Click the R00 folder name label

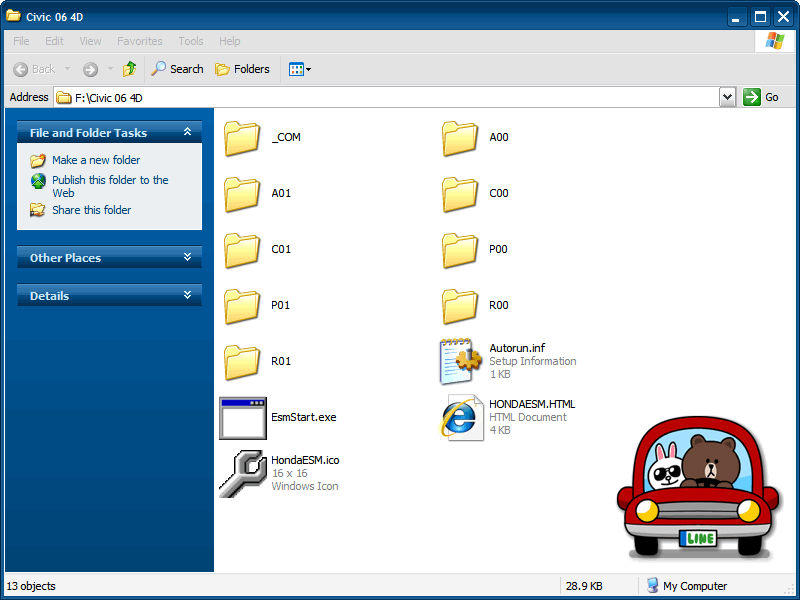pos(498,305)
